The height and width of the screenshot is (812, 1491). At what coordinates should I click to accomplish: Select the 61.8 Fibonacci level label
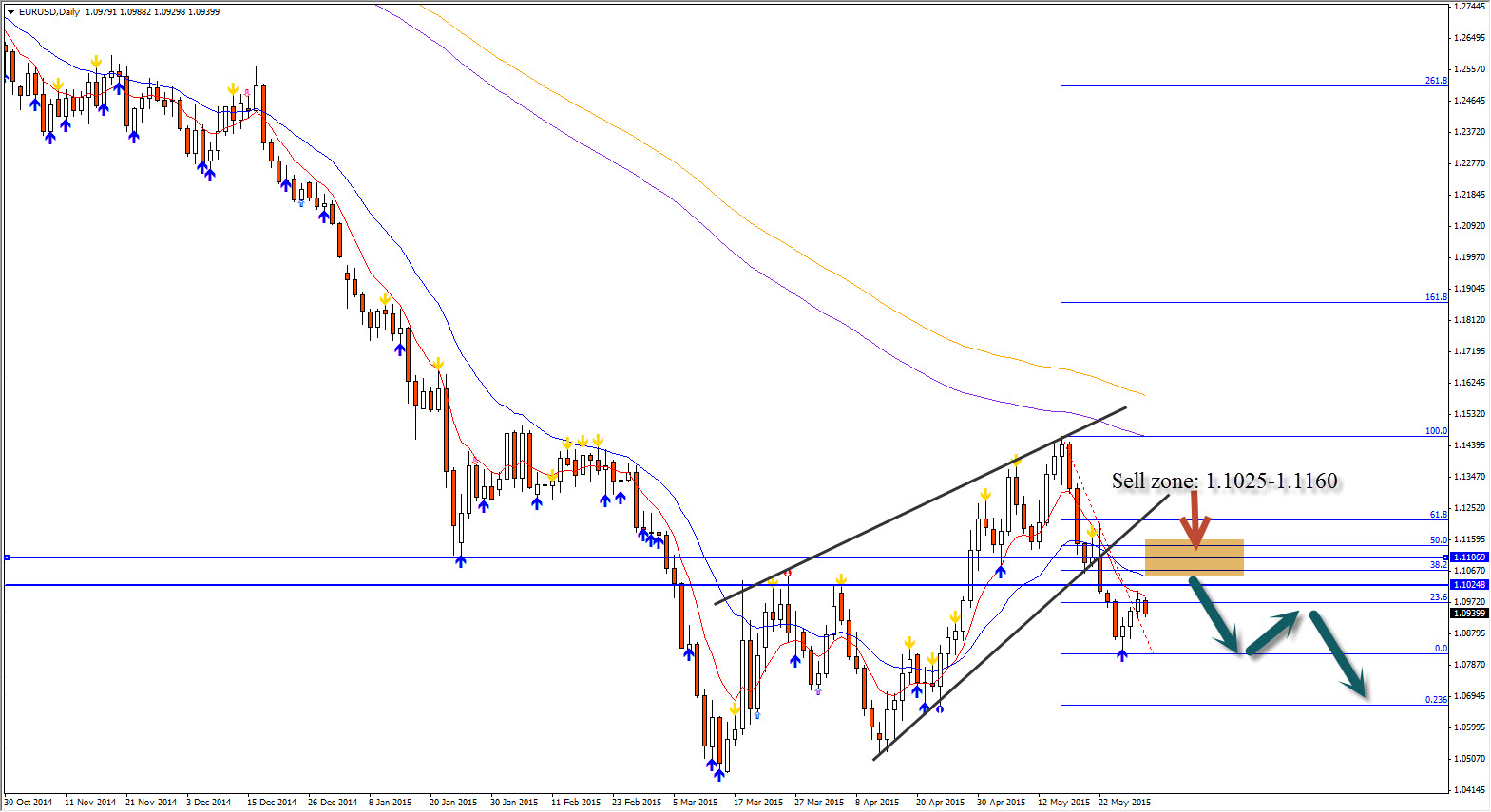1439,515
